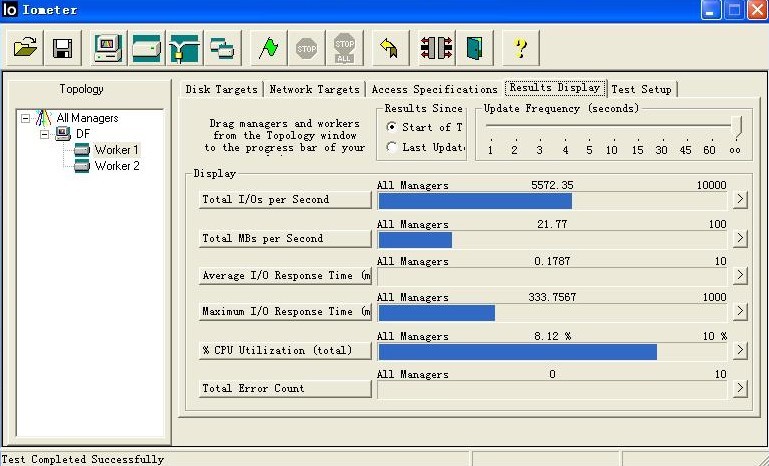
Task: Select Worker 1 in topology tree
Action: (116, 150)
